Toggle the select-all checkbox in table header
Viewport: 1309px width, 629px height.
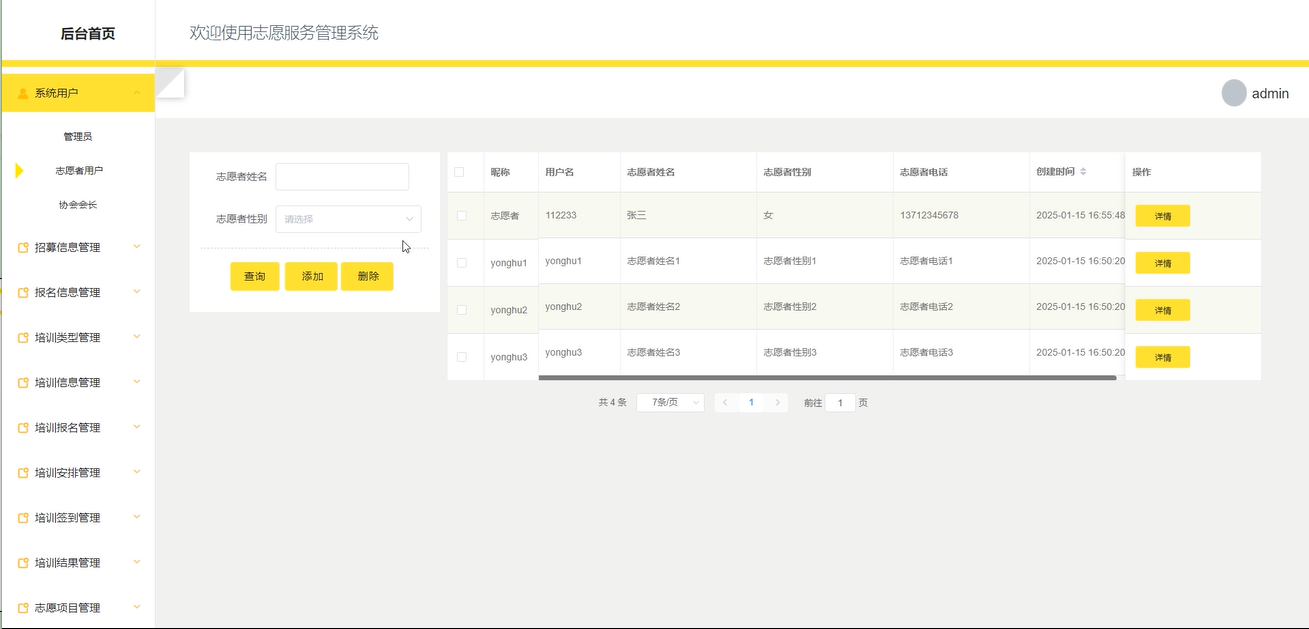[460, 172]
